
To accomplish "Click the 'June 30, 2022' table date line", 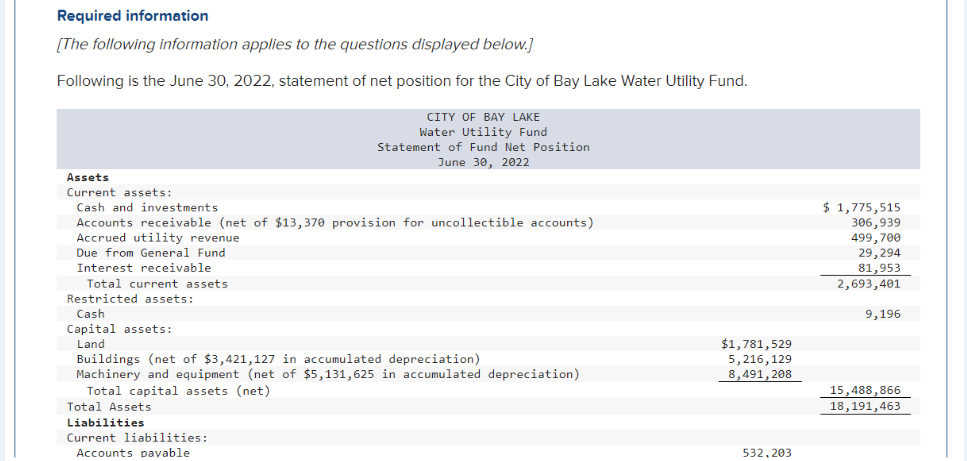I will tap(483, 163).
